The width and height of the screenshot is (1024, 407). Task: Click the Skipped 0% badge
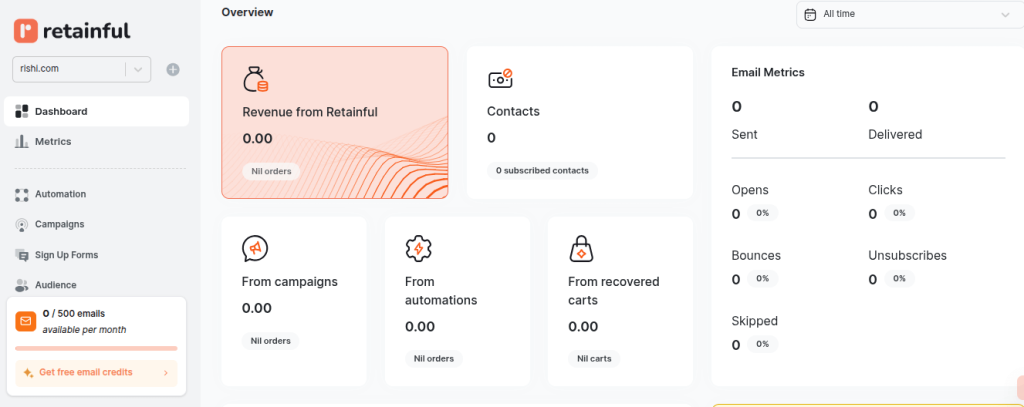(x=762, y=344)
